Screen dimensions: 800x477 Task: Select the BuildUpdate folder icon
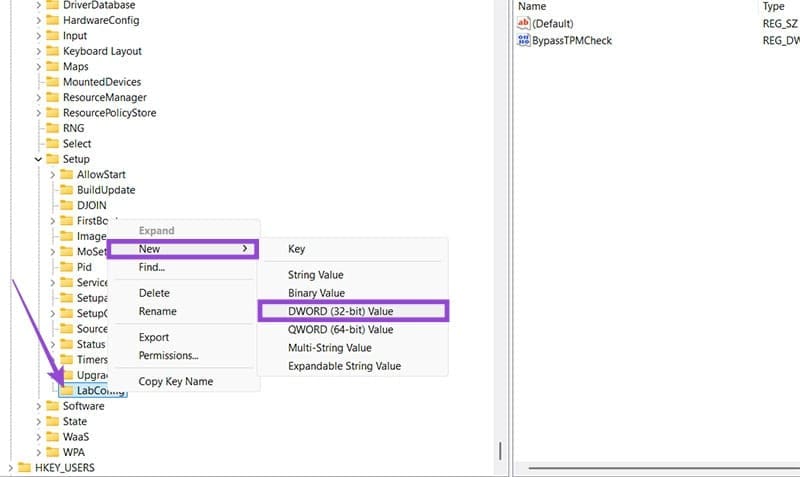click(66, 190)
